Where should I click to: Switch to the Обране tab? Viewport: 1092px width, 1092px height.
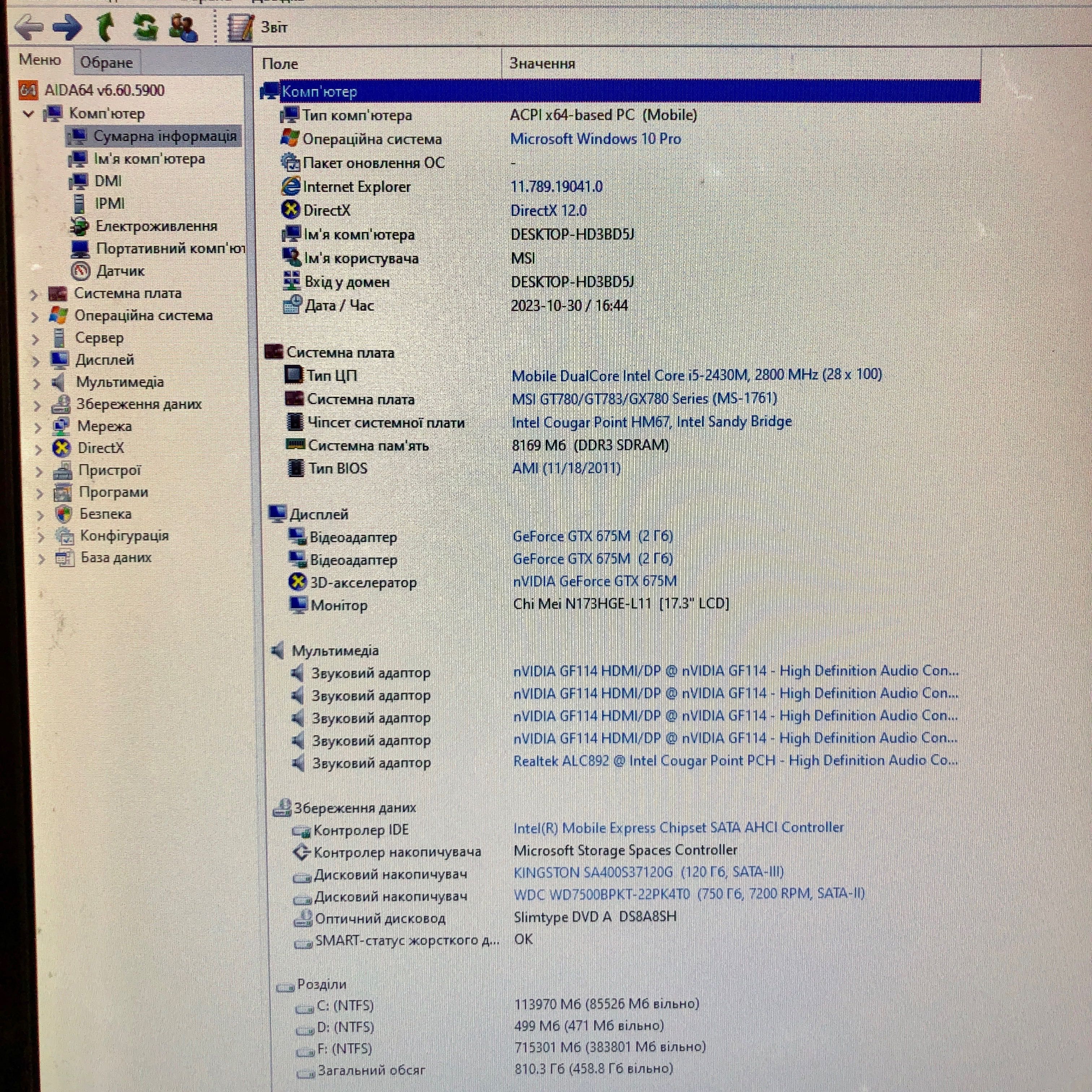106,62
